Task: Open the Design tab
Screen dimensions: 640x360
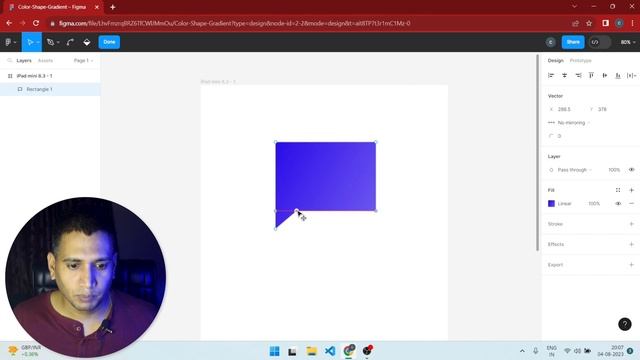Action: coord(555,60)
